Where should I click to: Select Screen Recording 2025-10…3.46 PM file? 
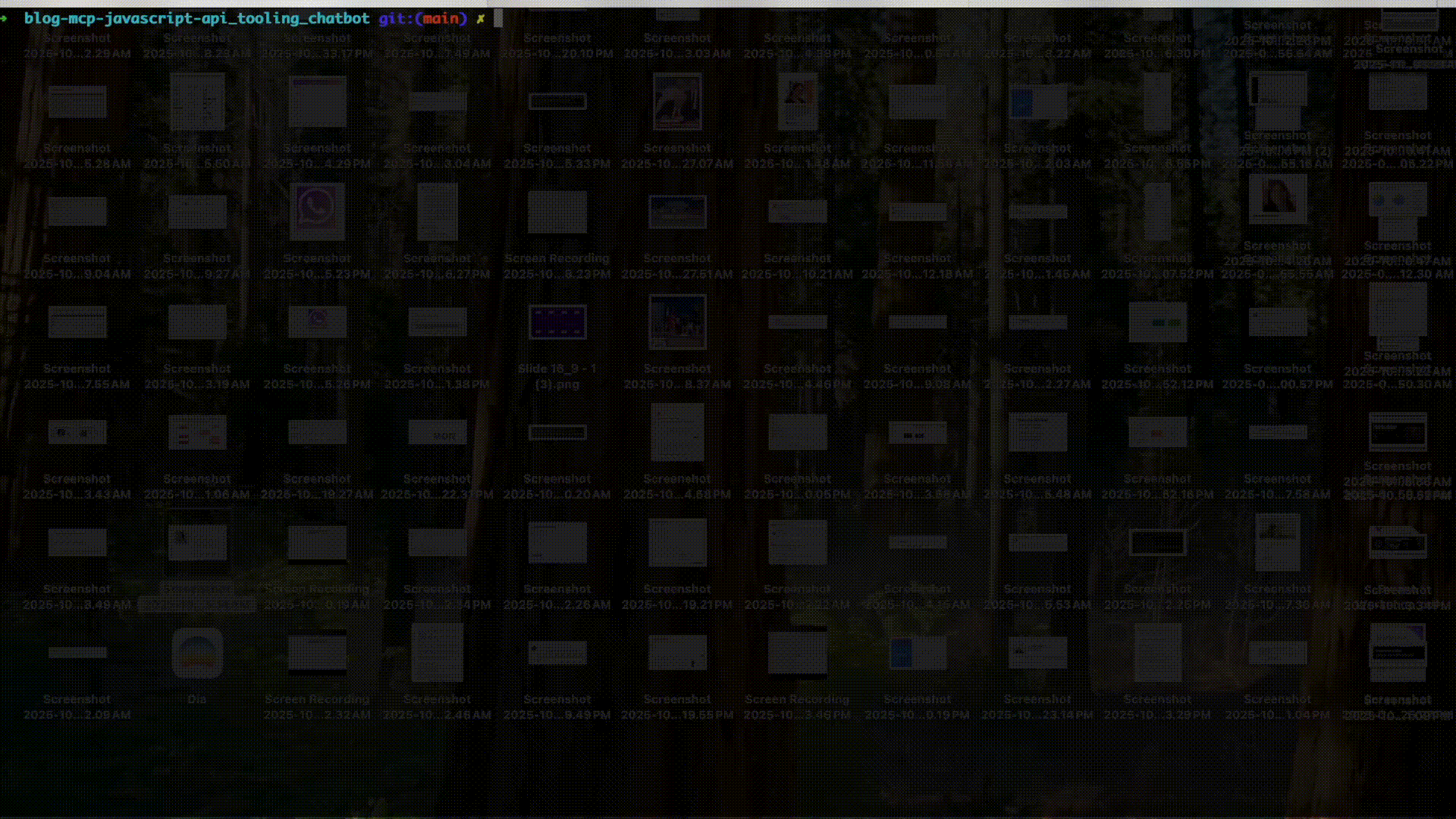797,652
